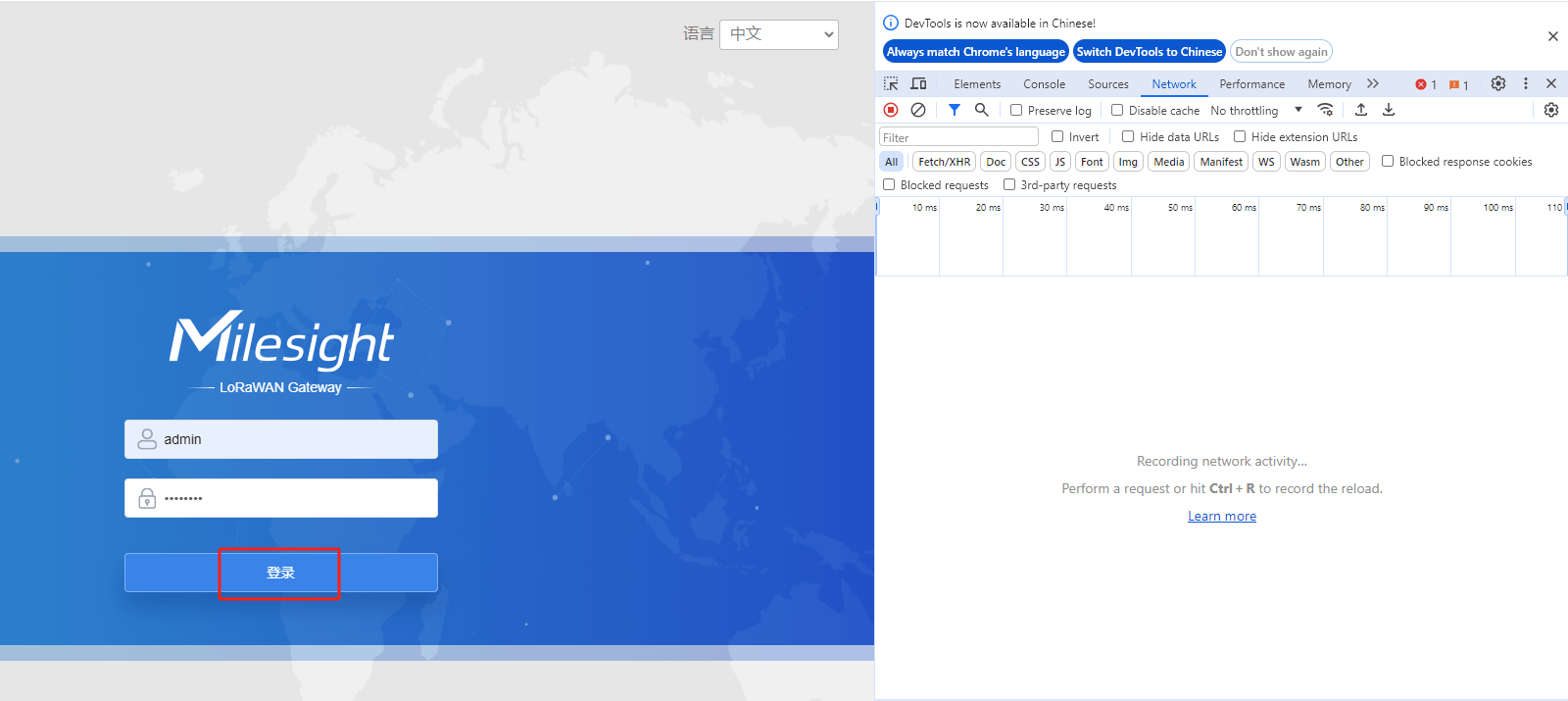Click the network Filter text field

pos(958,137)
